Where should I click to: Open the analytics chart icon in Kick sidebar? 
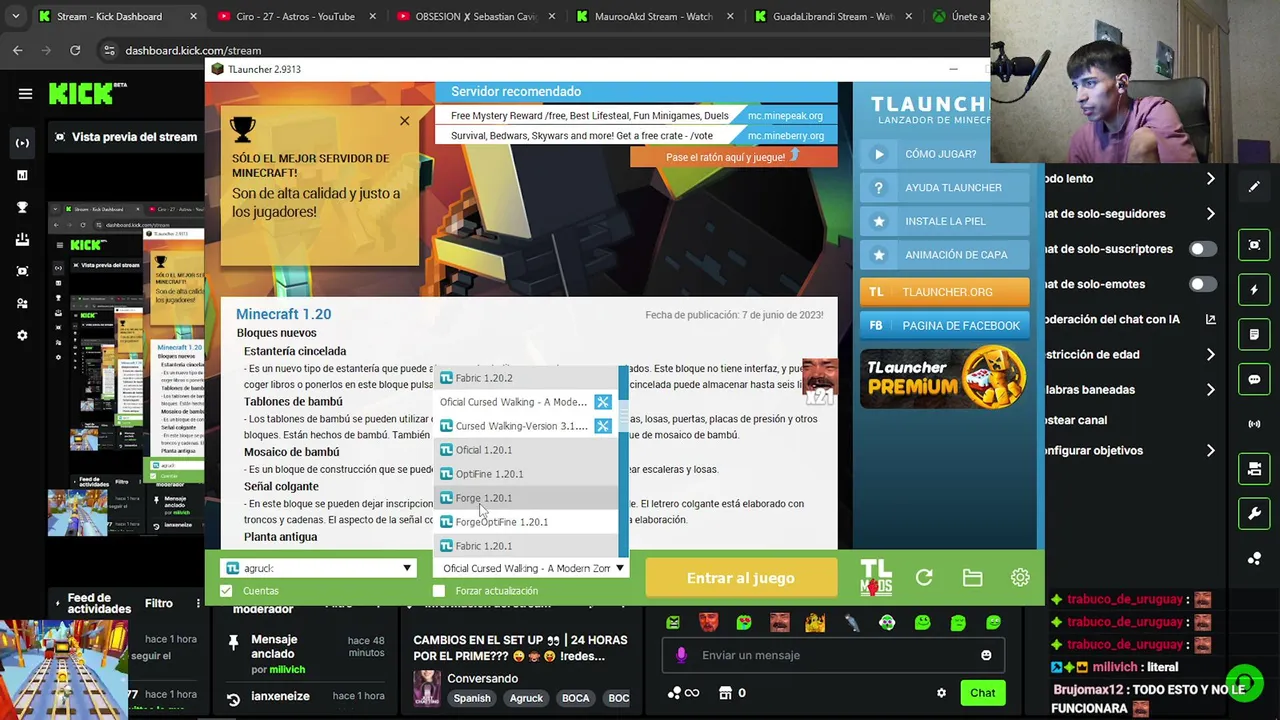click(x=22, y=175)
